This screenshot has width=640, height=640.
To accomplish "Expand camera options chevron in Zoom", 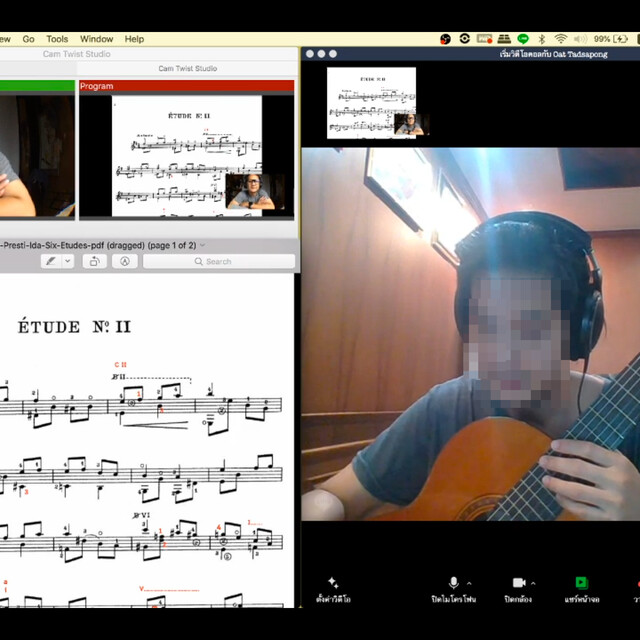I will (533, 583).
